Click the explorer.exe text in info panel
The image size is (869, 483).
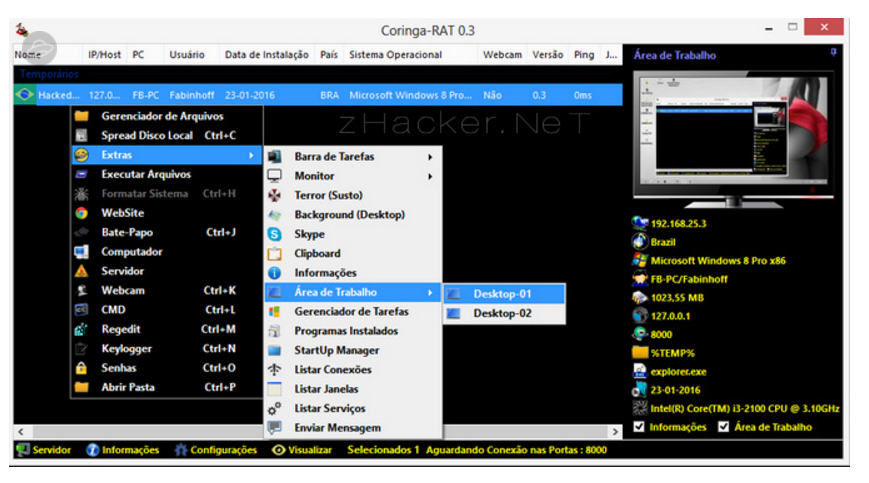point(678,372)
